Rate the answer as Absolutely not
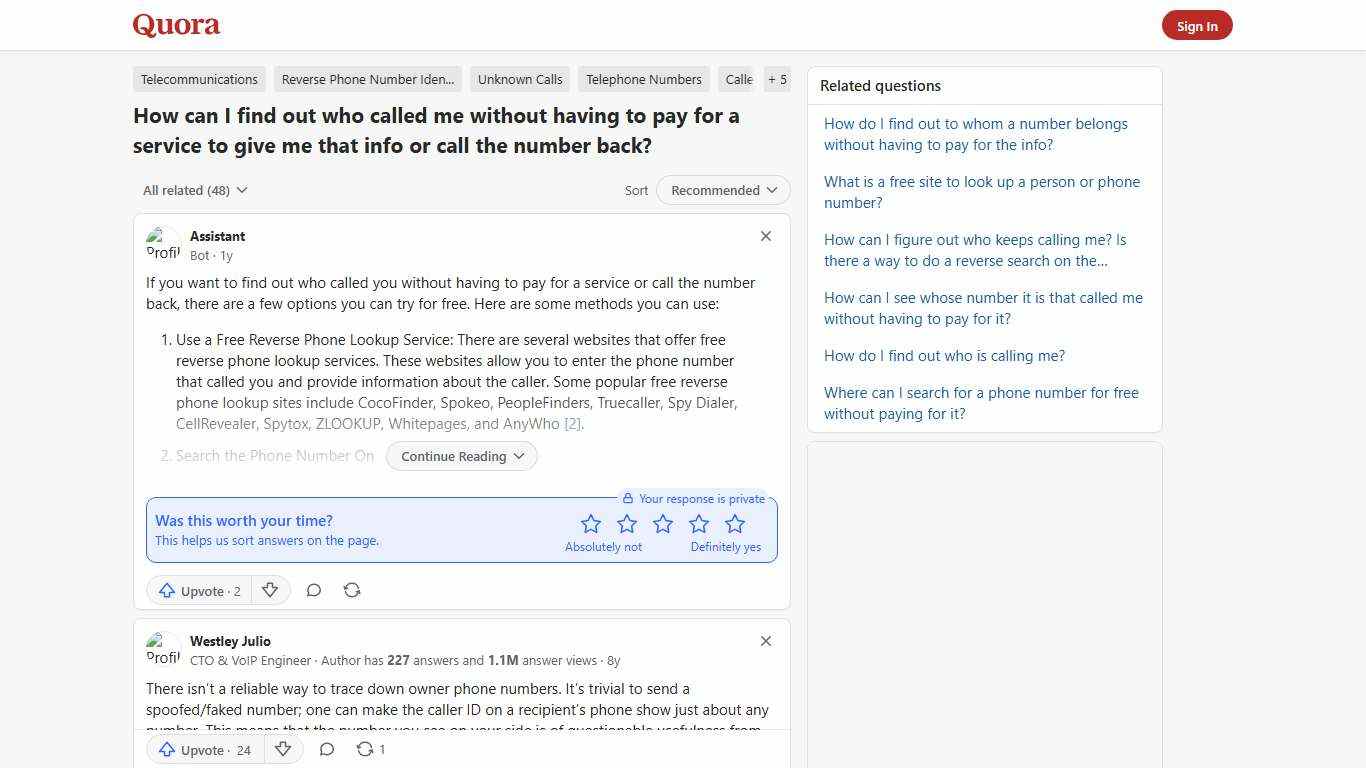The image size is (1366, 768). 591,523
